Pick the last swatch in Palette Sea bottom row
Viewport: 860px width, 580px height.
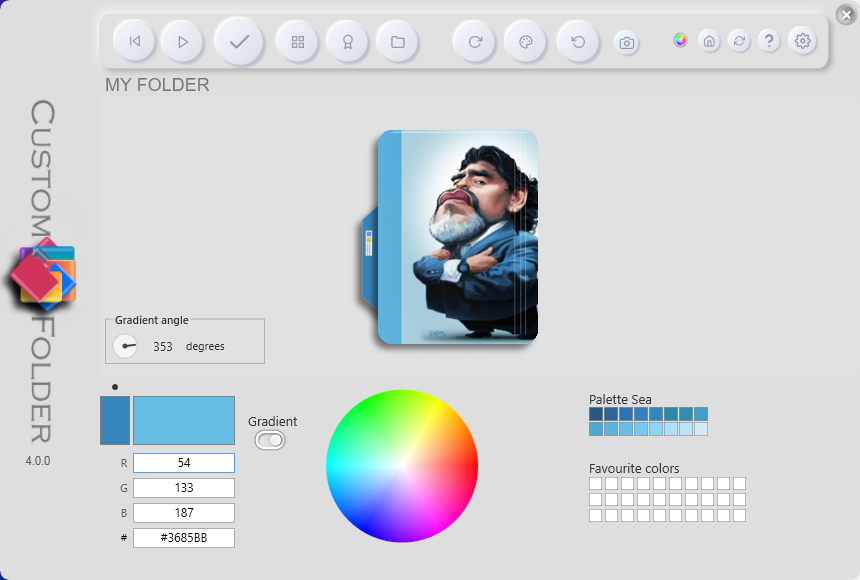701,429
